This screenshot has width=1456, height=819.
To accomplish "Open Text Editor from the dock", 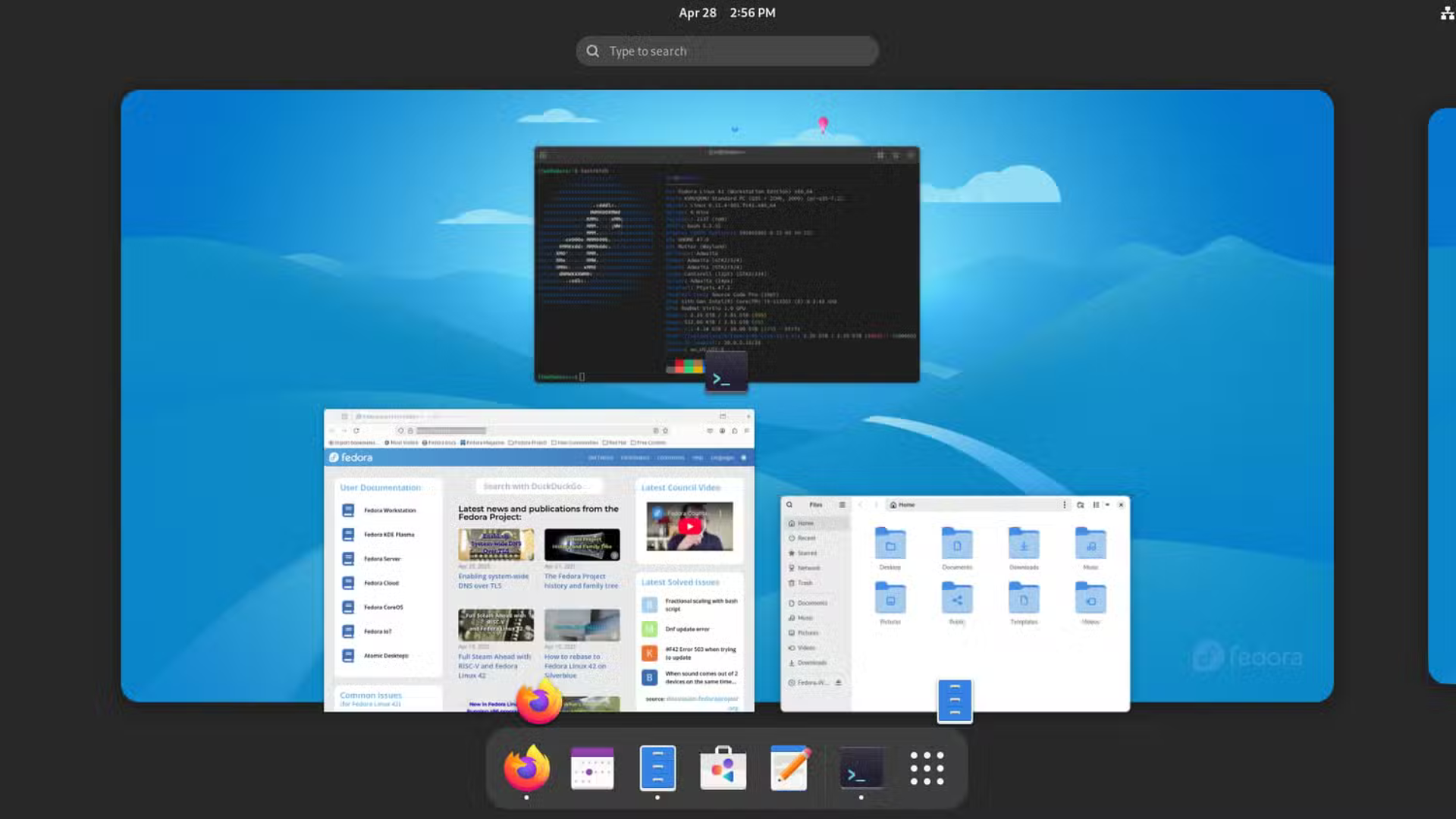I will [x=789, y=768].
